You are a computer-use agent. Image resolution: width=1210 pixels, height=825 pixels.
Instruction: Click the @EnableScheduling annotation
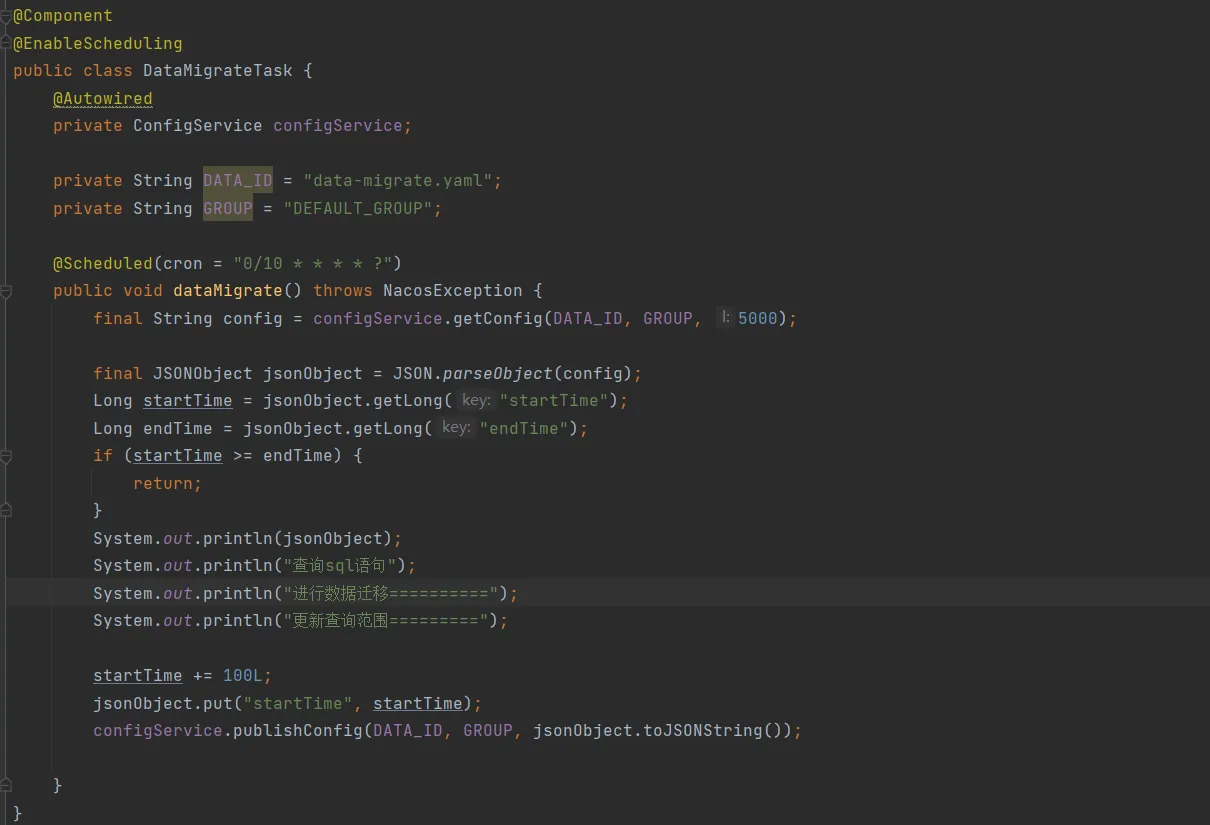(x=97, y=43)
